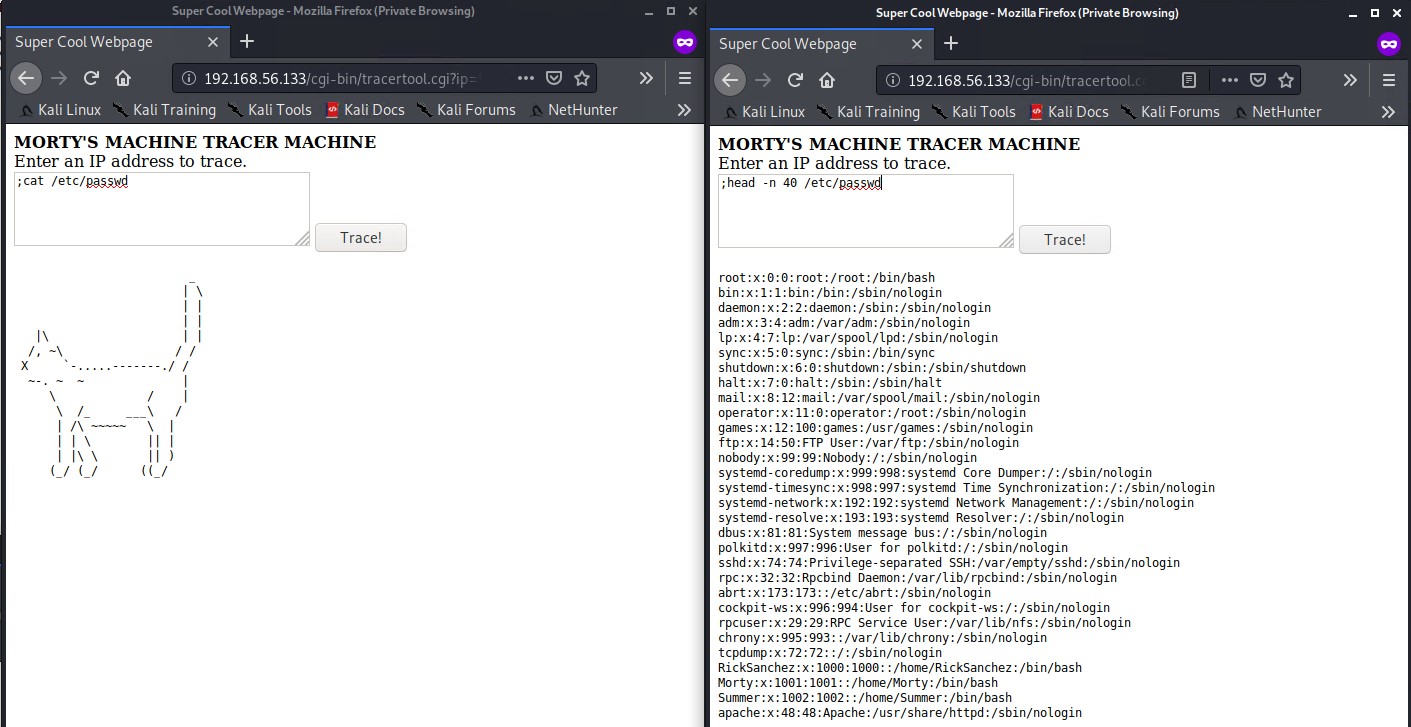Click the apache:x:48:48 line in output
The height and width of the screenshot is (727, 1411).
pyautogui.click(x=900, y=713)
